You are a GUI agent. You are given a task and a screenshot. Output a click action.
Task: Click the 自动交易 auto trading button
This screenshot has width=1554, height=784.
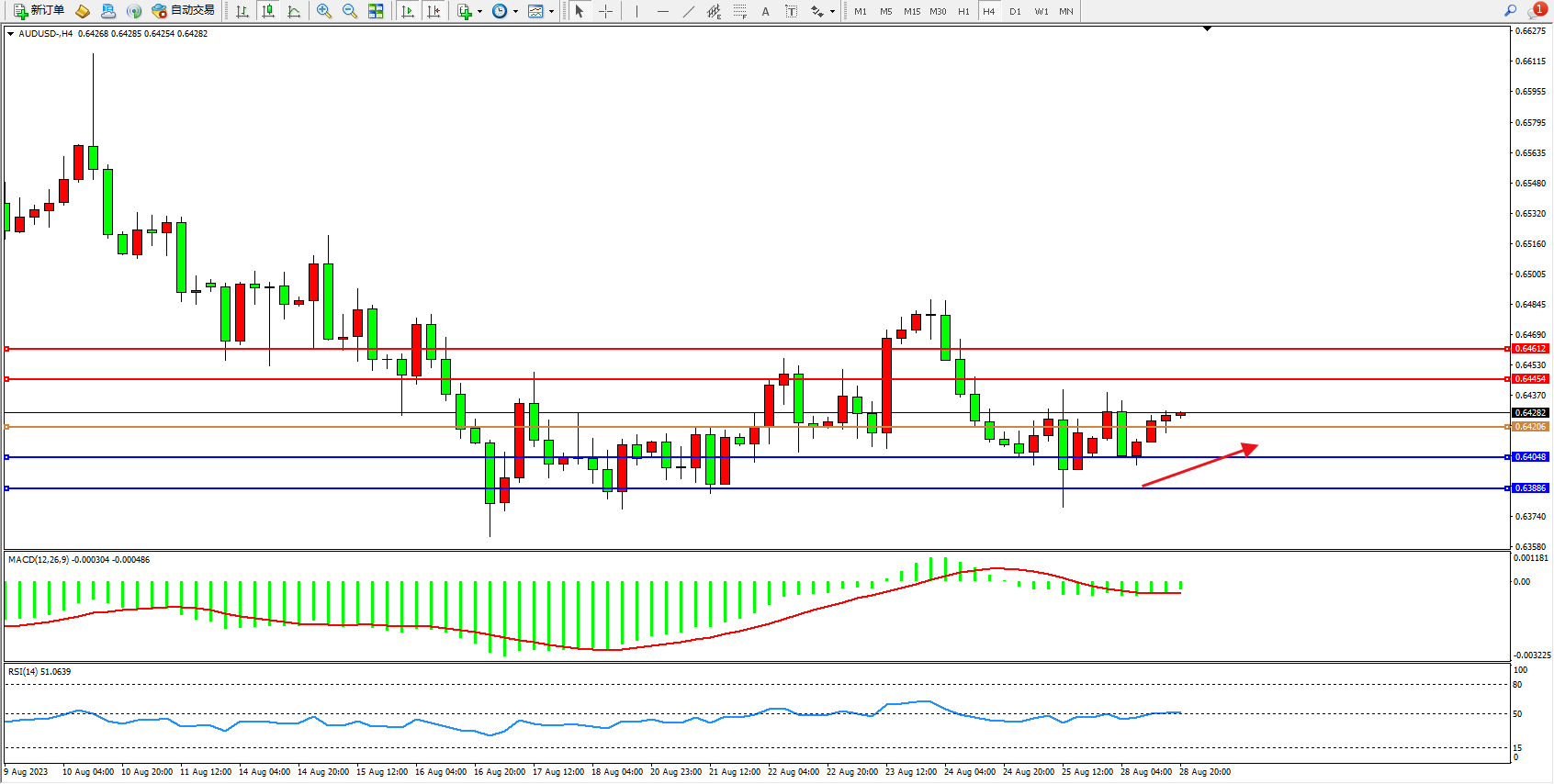coord(184,11)
